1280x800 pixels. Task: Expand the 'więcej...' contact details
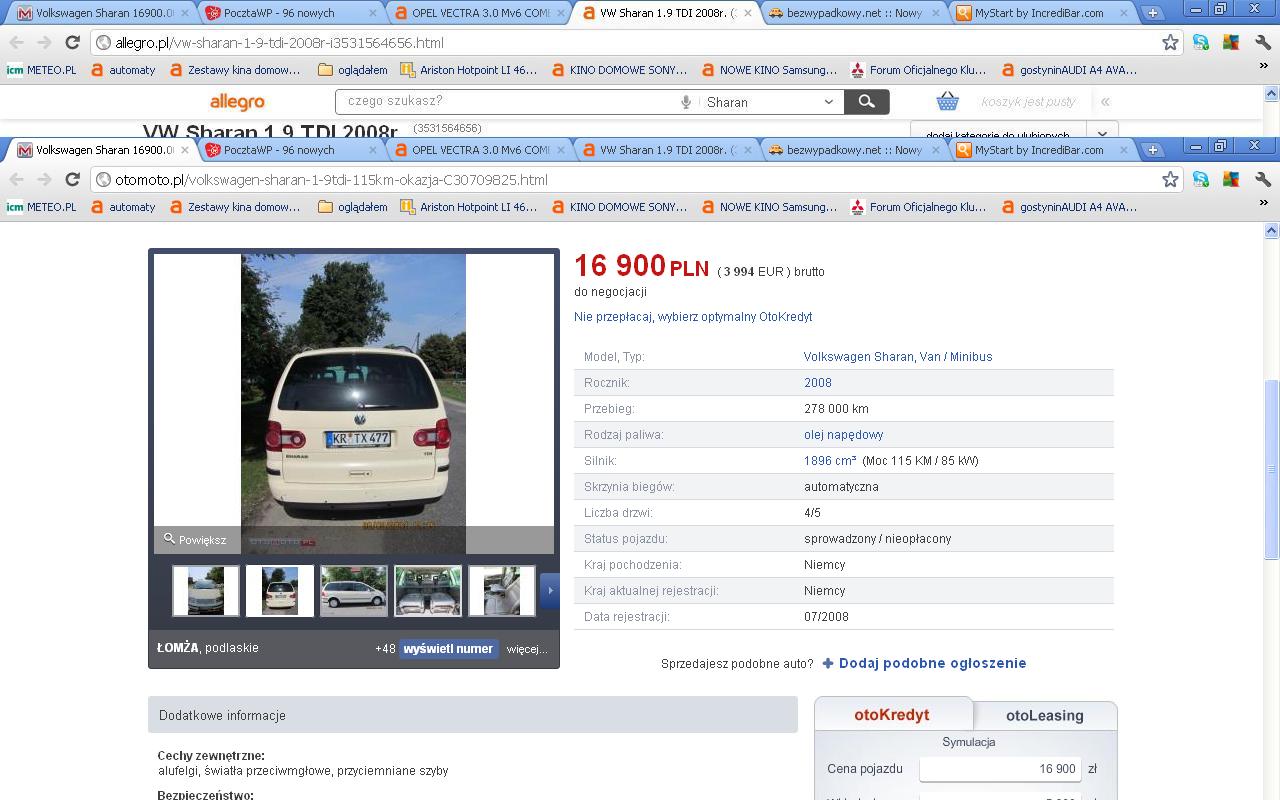[x=527, y=649]
